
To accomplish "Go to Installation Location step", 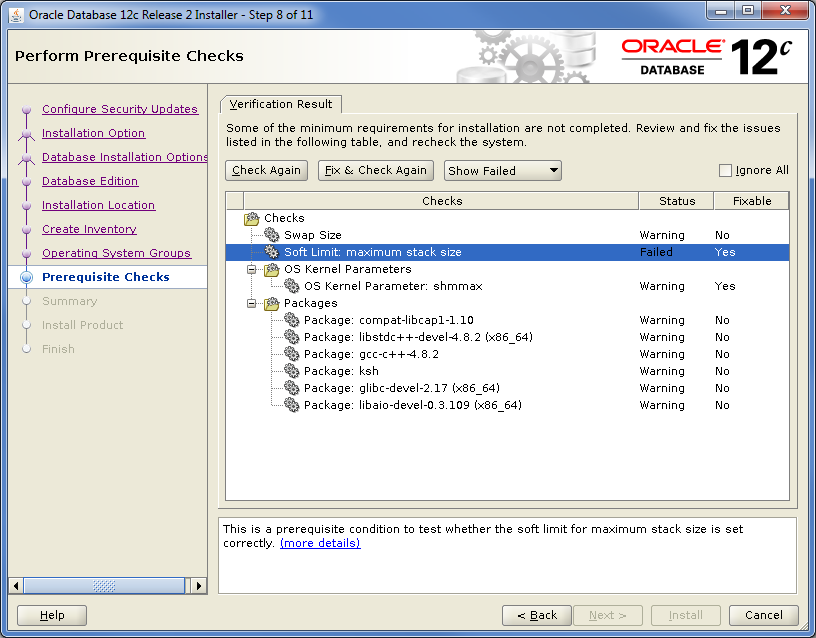I will click(x=98, y=205).
